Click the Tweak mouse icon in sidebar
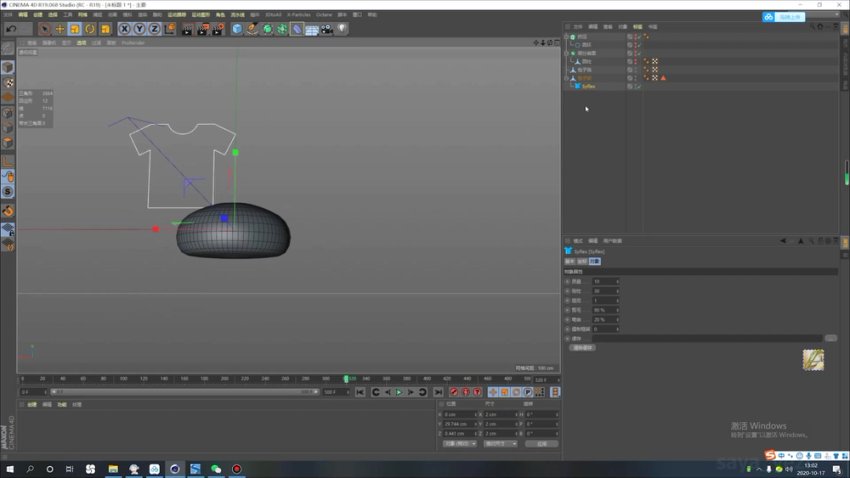850x478 pixels. pyautogui.click(x=8, y=177)
